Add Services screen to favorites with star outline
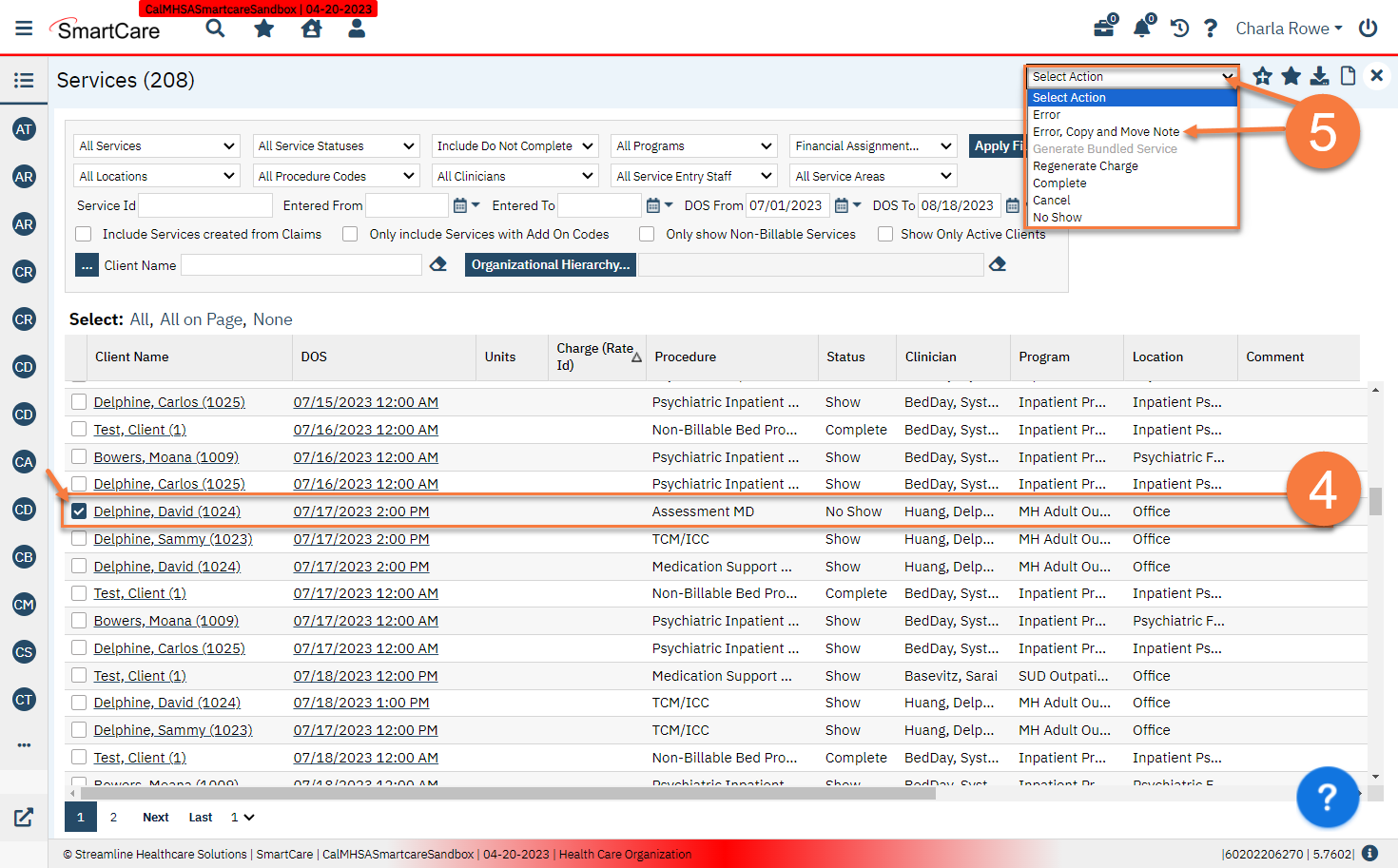This screenshot has height=868, width=1398. (x=1262, y=76)
